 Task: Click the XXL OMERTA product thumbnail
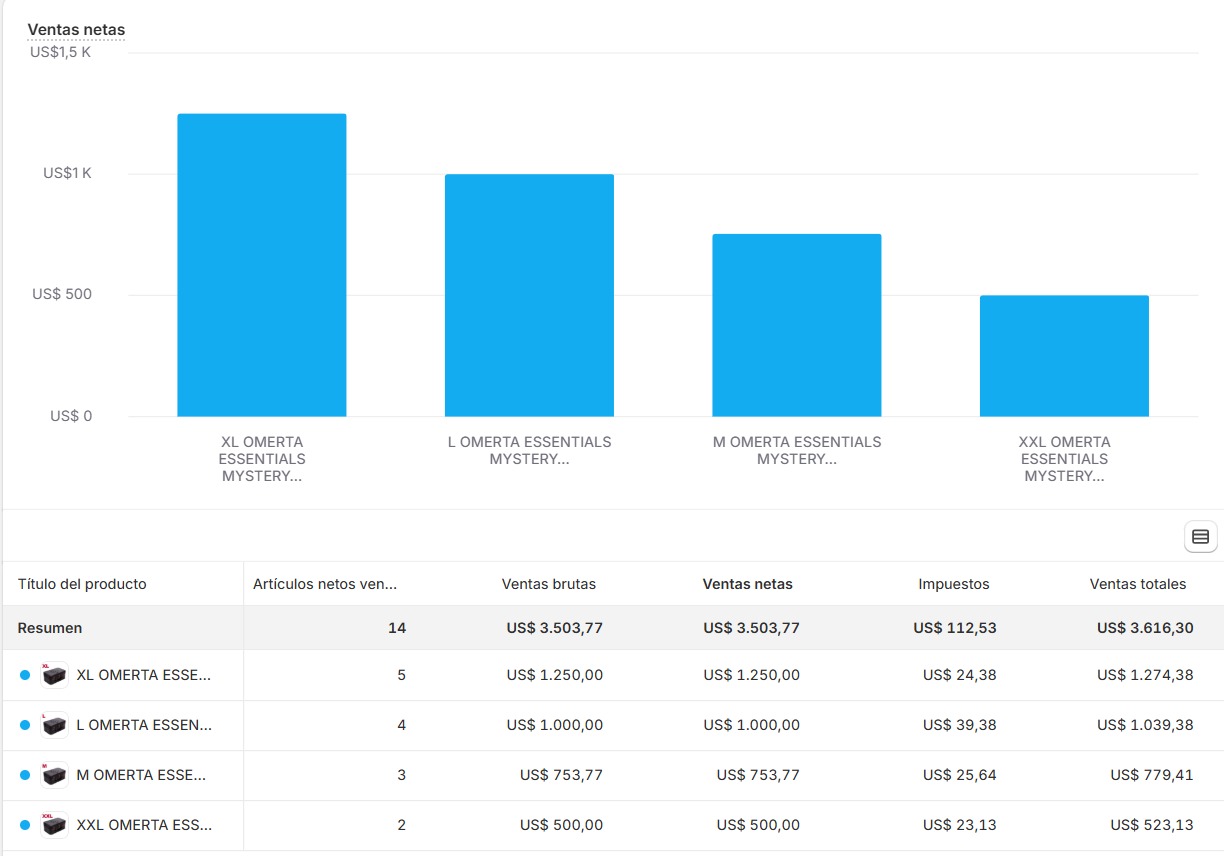coord(54,825)
